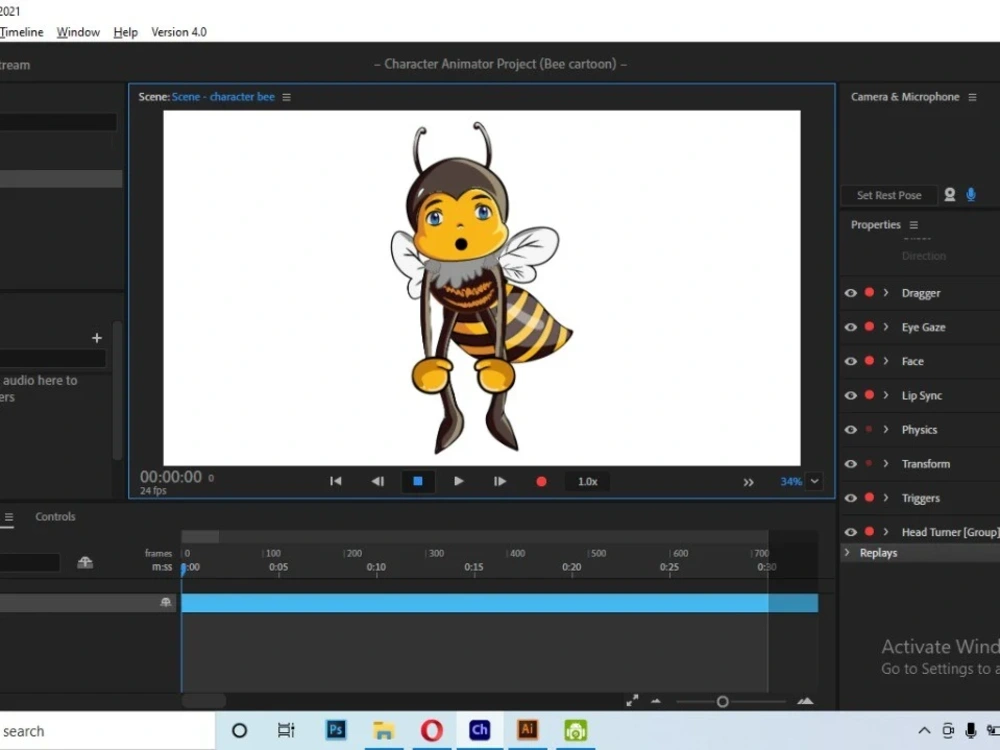The image size is (1000, 750).
Task: Toggle the webcam input icon
Action: tap(950, 195)
